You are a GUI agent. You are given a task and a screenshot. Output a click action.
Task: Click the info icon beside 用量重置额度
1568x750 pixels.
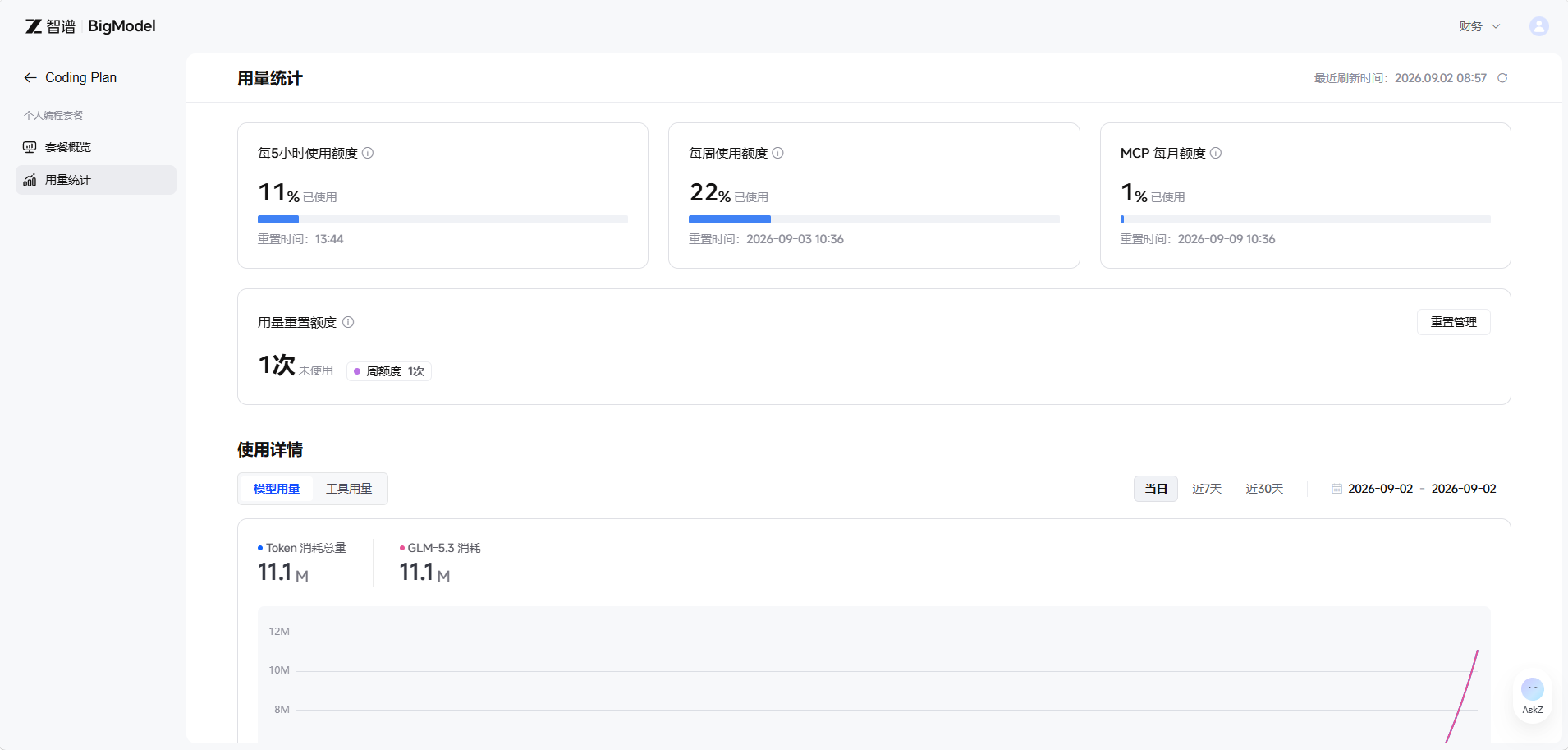click(x=348, y=322)
